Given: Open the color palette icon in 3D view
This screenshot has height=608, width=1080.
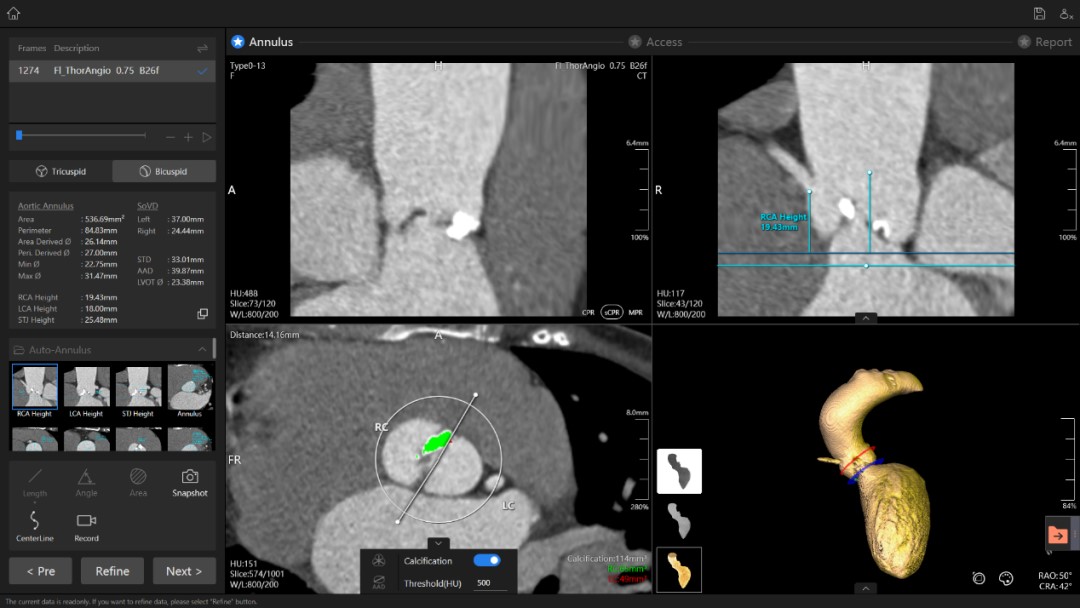Looking at the screenshot, I should pos(1006,578).
